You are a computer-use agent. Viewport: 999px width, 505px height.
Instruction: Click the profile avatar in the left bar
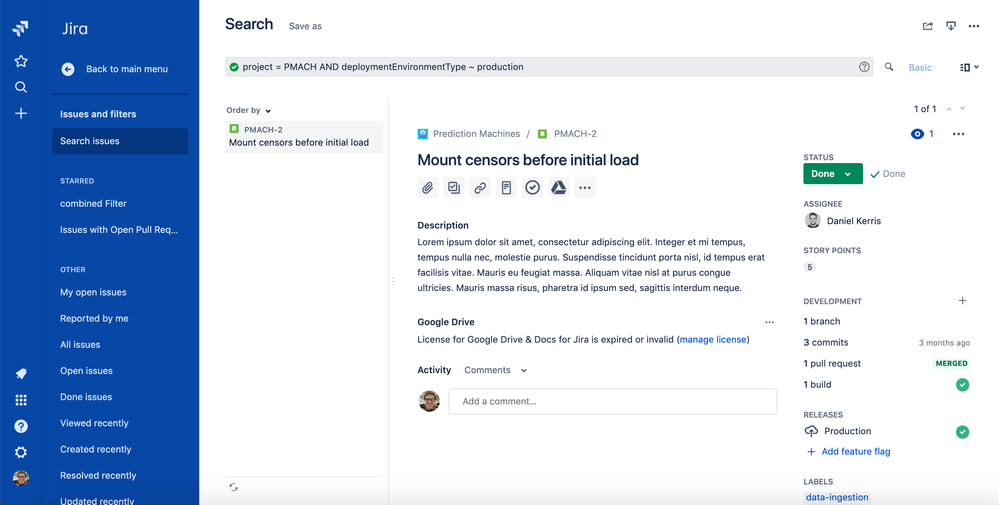[x=21, y=478]
